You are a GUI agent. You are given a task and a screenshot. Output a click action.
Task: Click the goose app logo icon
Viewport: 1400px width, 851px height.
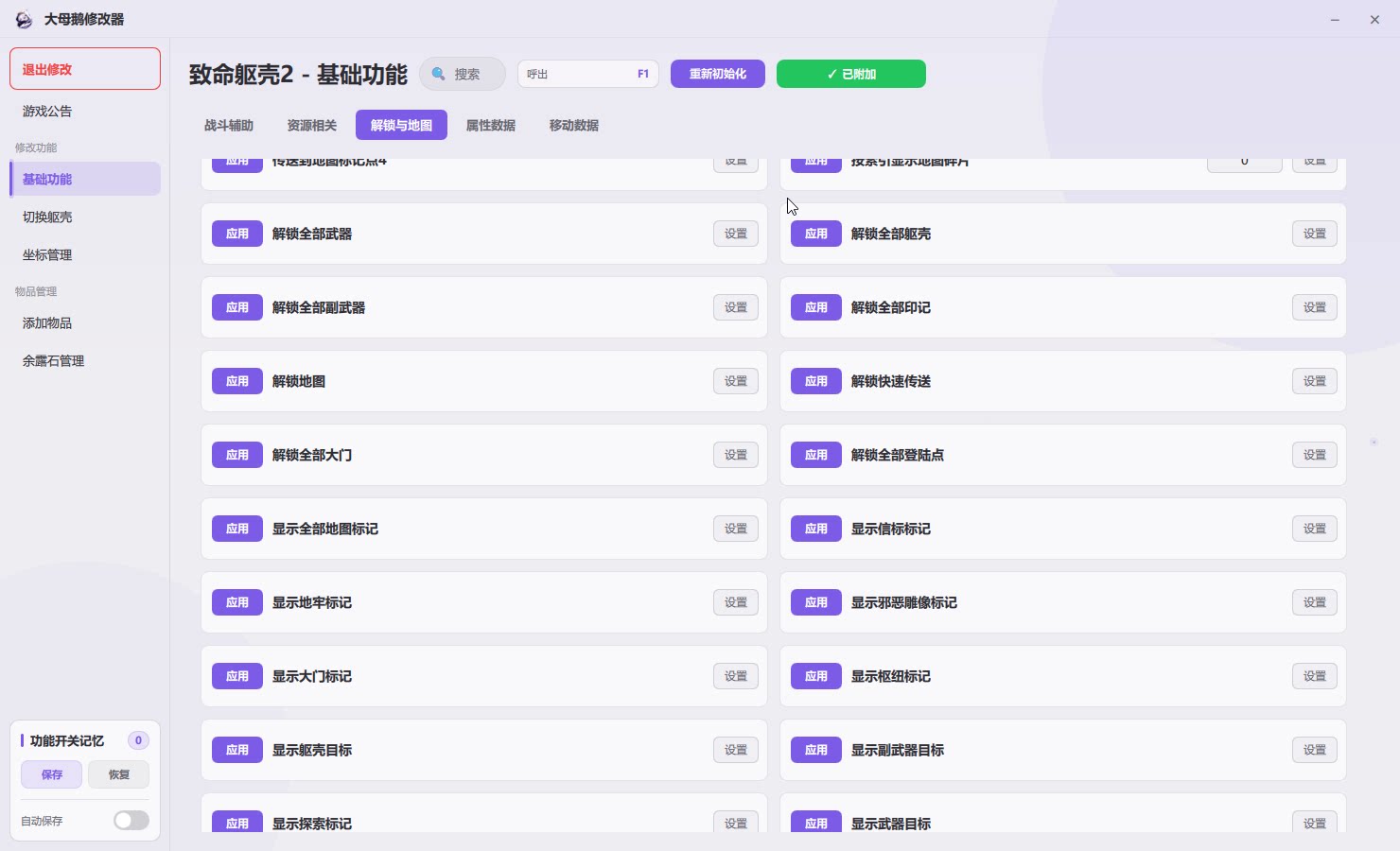tap(24, 19)
